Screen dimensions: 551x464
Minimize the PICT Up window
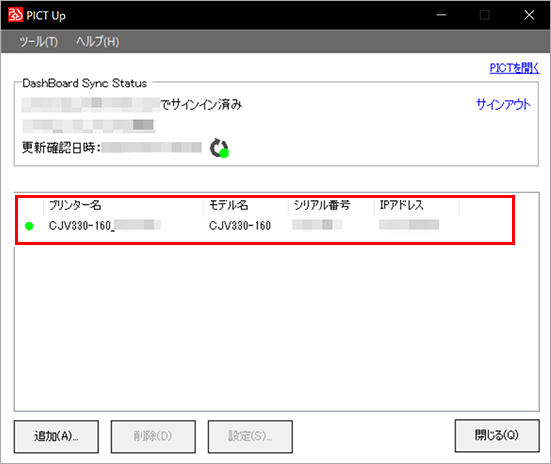441,15
